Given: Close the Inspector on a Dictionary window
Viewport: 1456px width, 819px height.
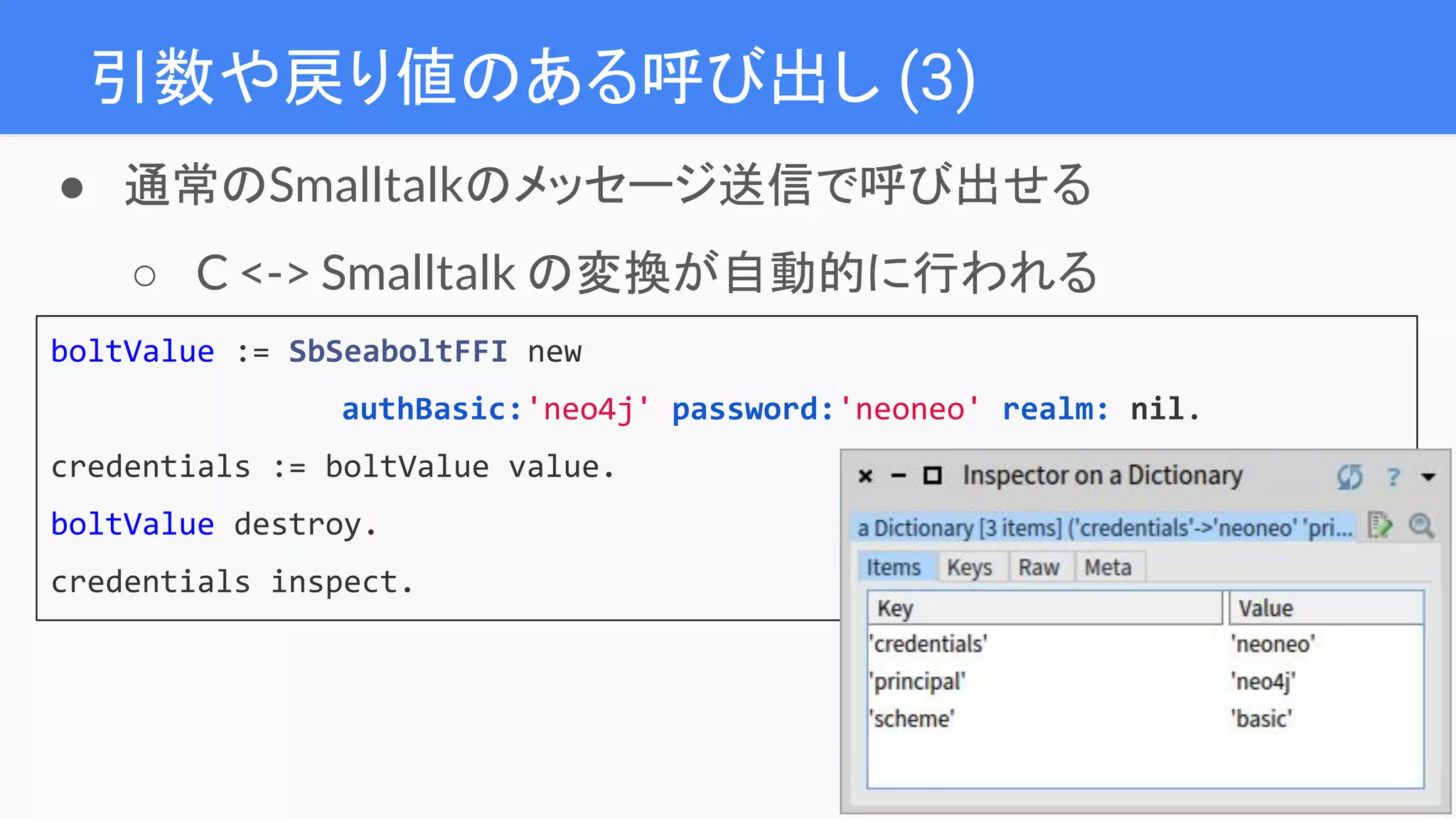Looking at the screenshot, I should pos(865,476).
